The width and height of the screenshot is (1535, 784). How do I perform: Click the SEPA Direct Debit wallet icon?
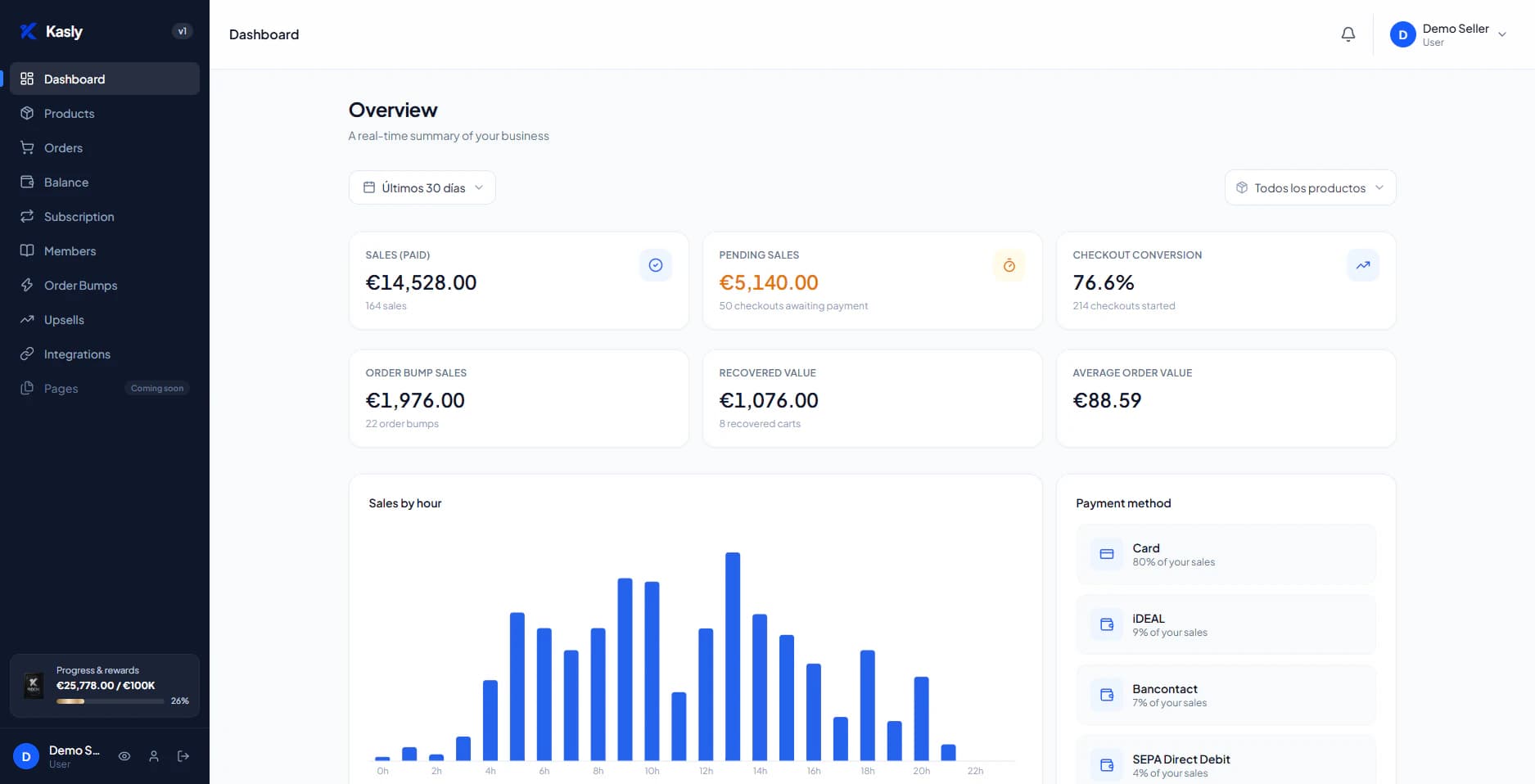[1107, 765]
